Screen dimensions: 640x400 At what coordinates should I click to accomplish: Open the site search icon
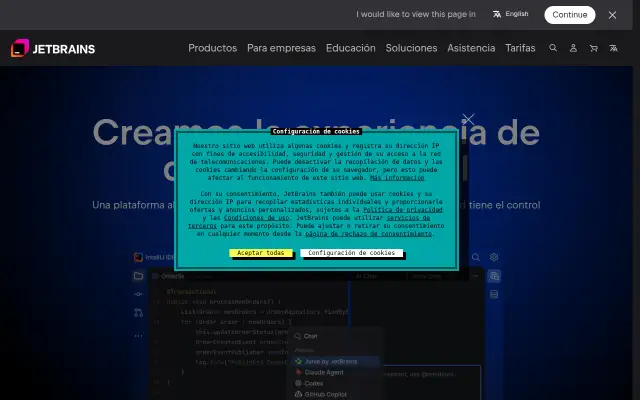pyautogui.click(x=553, y=48)
